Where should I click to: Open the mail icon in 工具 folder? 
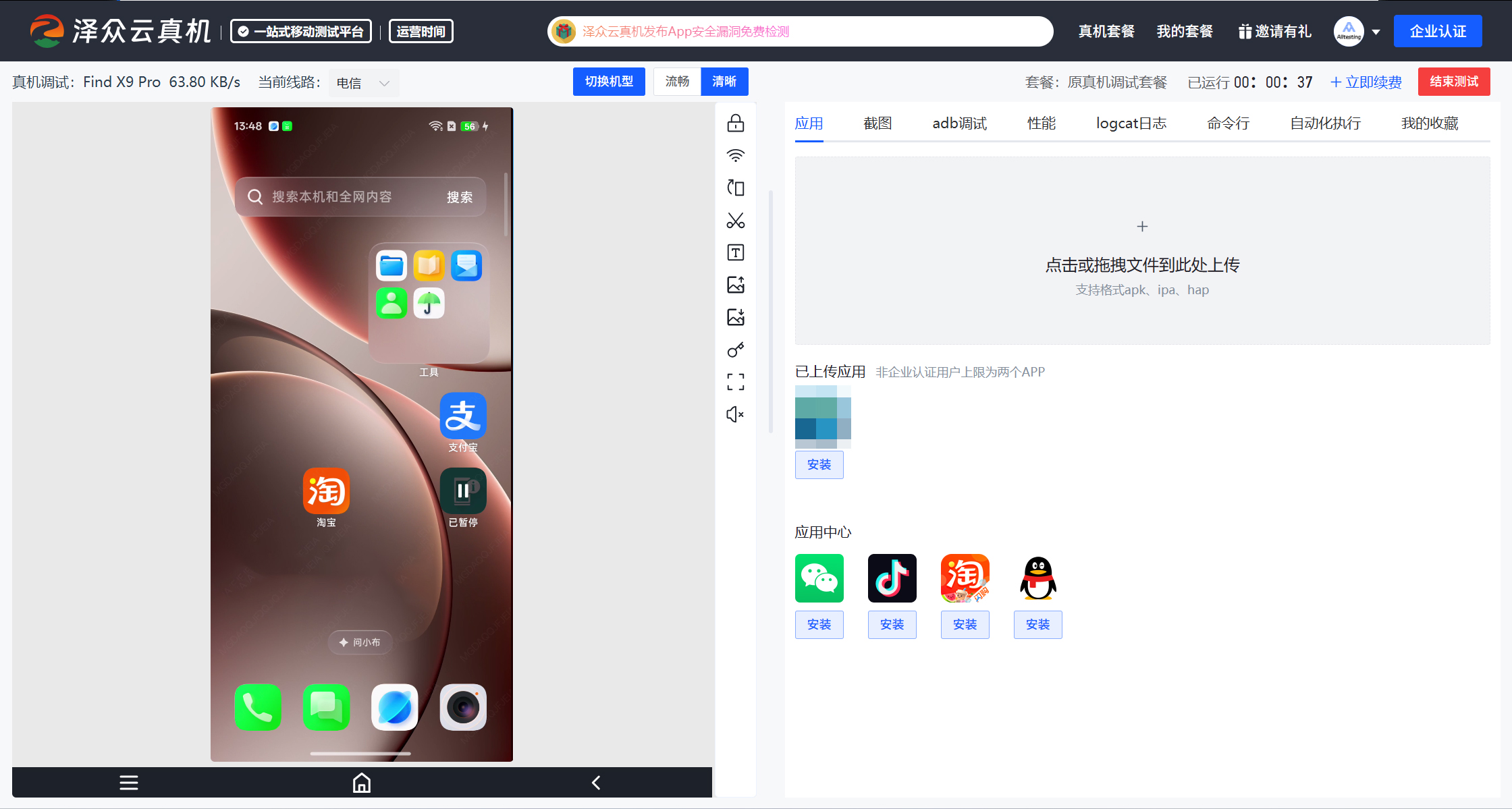click(x=466, y=266)
